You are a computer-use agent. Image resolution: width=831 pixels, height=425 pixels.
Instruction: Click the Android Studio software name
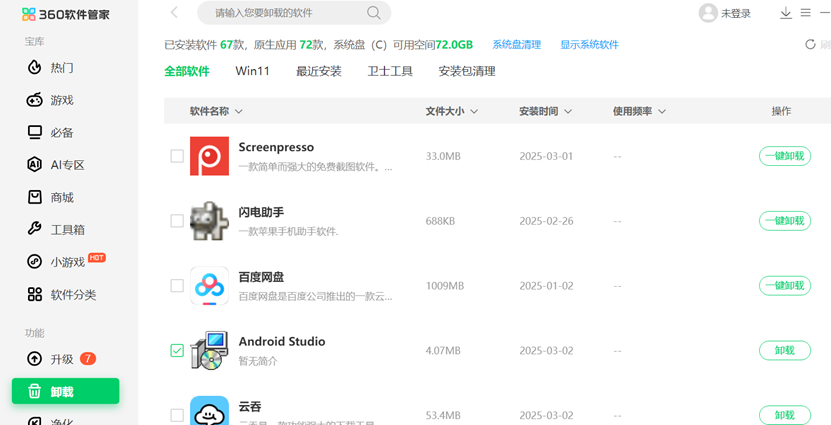click(x=282, y=341)
